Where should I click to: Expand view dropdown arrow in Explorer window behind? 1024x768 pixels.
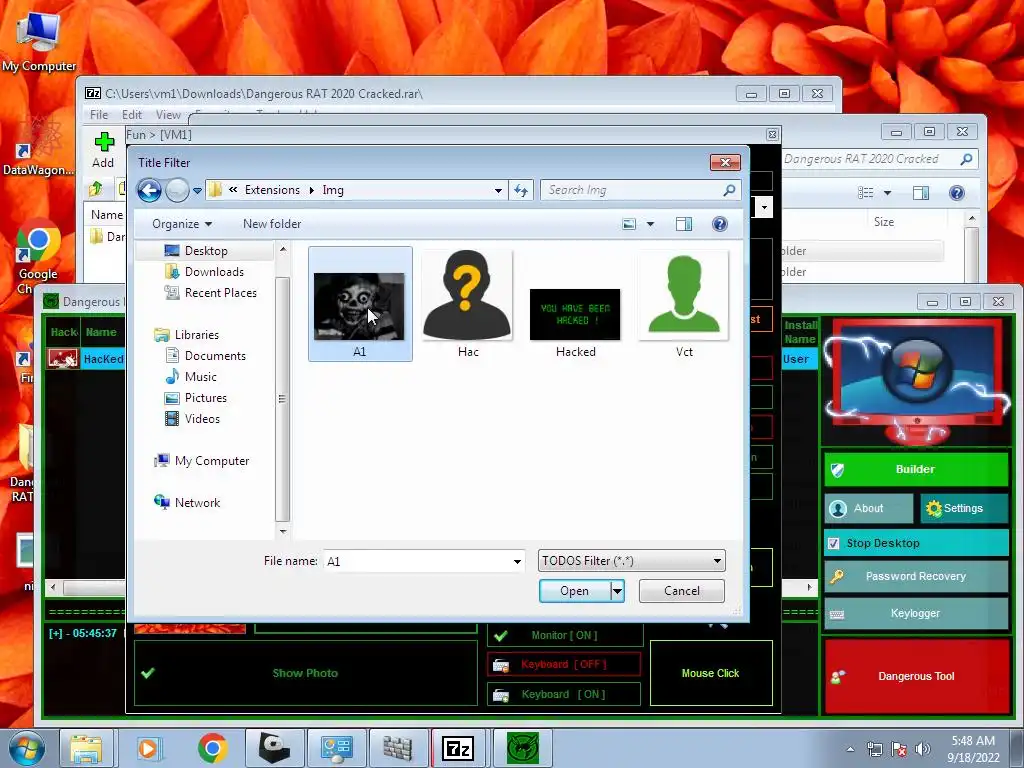pos(888,193)
